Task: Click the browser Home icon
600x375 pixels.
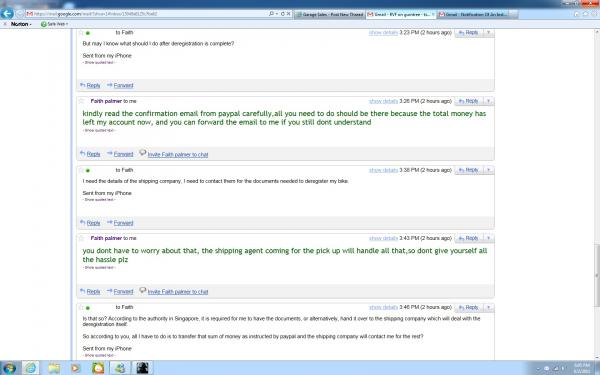Action: pos(577,14)
